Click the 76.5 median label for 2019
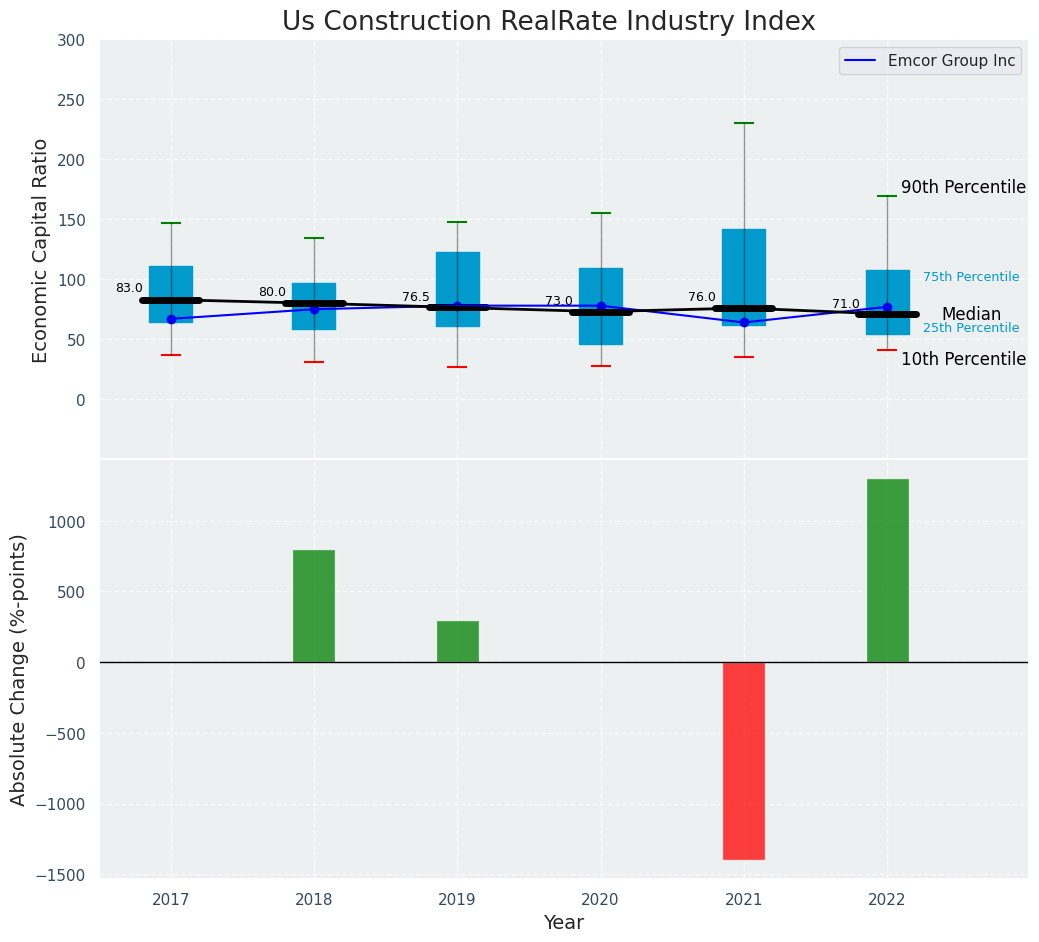This screenshot has width=1039, height=942. click(415, 297)
